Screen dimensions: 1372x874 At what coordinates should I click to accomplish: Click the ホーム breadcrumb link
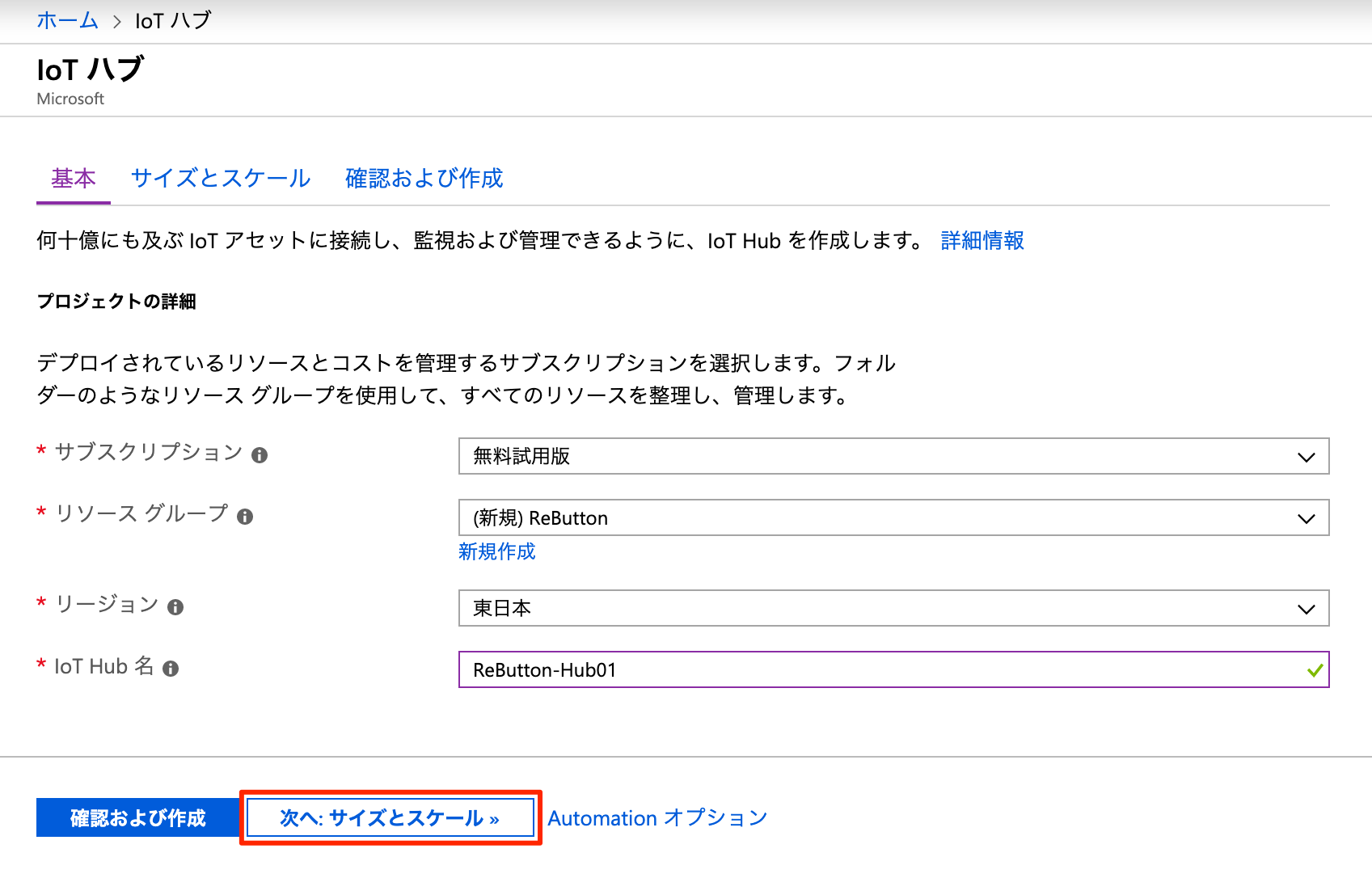coord(67,20)
